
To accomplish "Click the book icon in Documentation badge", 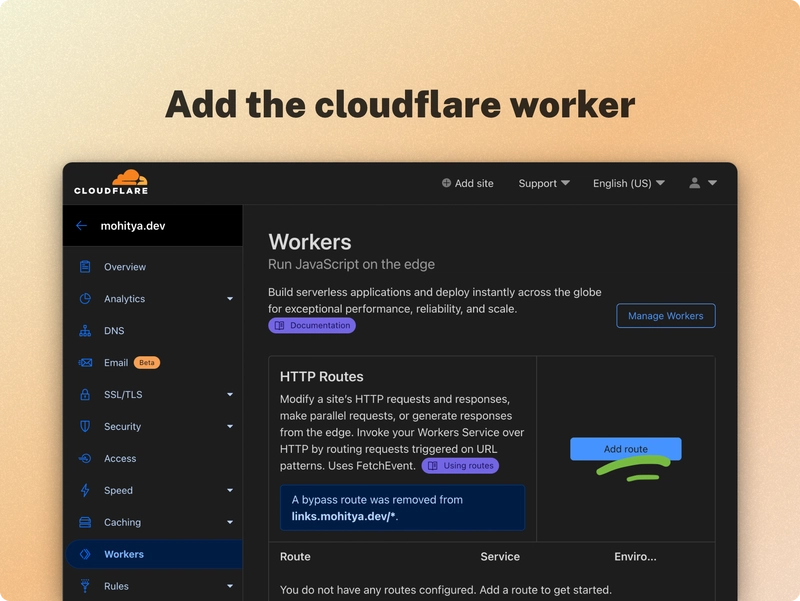I will coord(280,325).
